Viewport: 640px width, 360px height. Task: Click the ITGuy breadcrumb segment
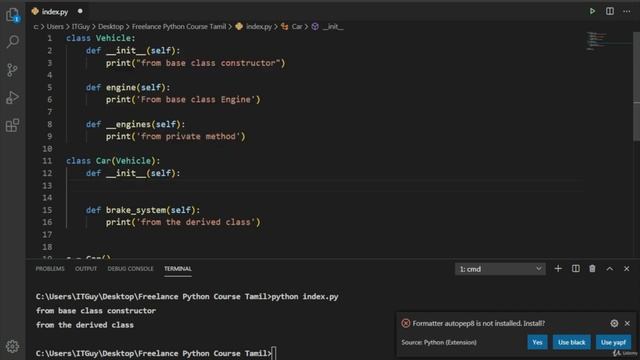(80, 27)
